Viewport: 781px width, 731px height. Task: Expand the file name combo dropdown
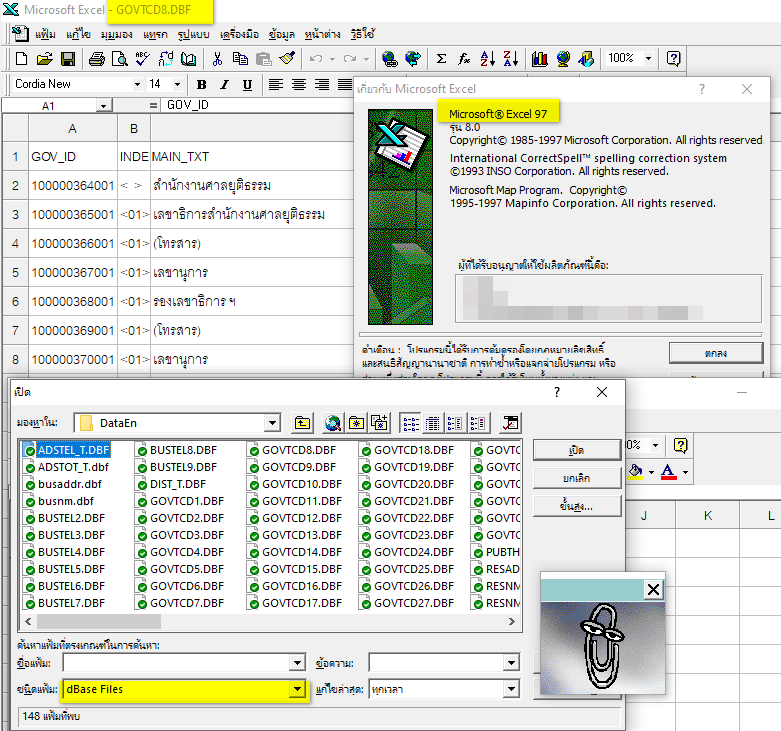coord(297,663)
